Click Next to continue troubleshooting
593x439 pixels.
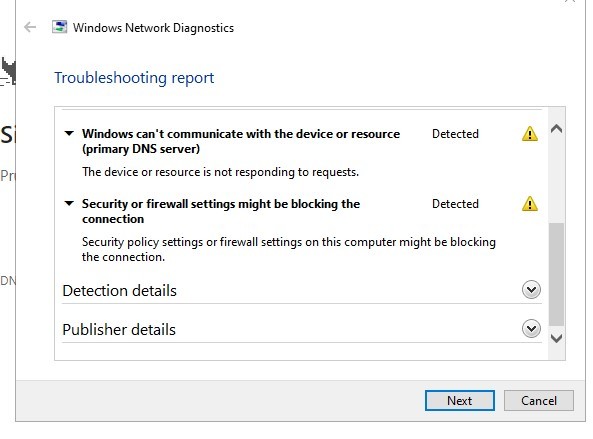click(x=459, y=400)
